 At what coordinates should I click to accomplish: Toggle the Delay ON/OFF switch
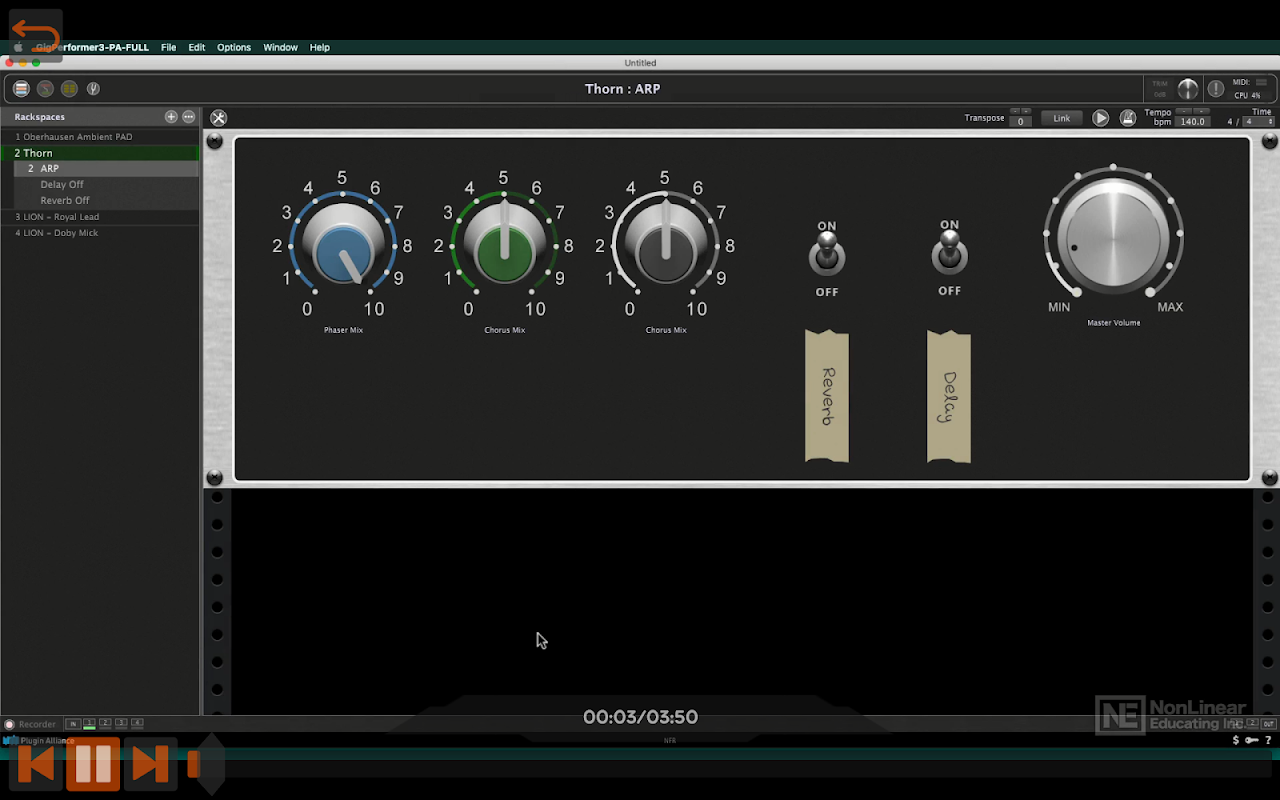pos(950,252)
